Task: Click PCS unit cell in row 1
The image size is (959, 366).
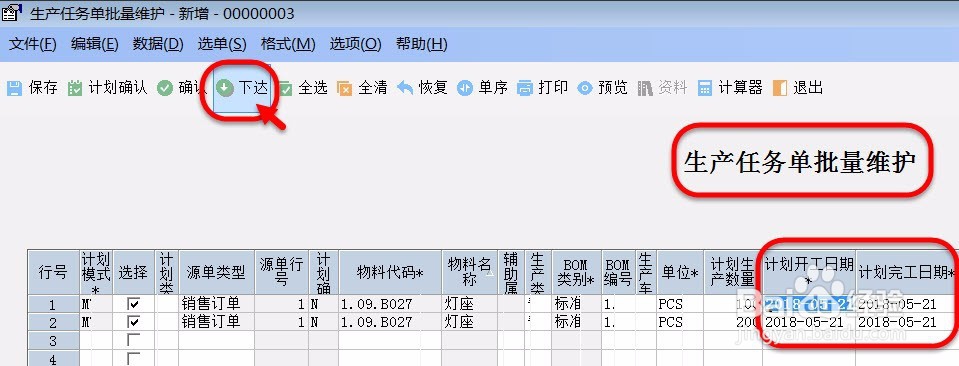Action: (679, 304)
